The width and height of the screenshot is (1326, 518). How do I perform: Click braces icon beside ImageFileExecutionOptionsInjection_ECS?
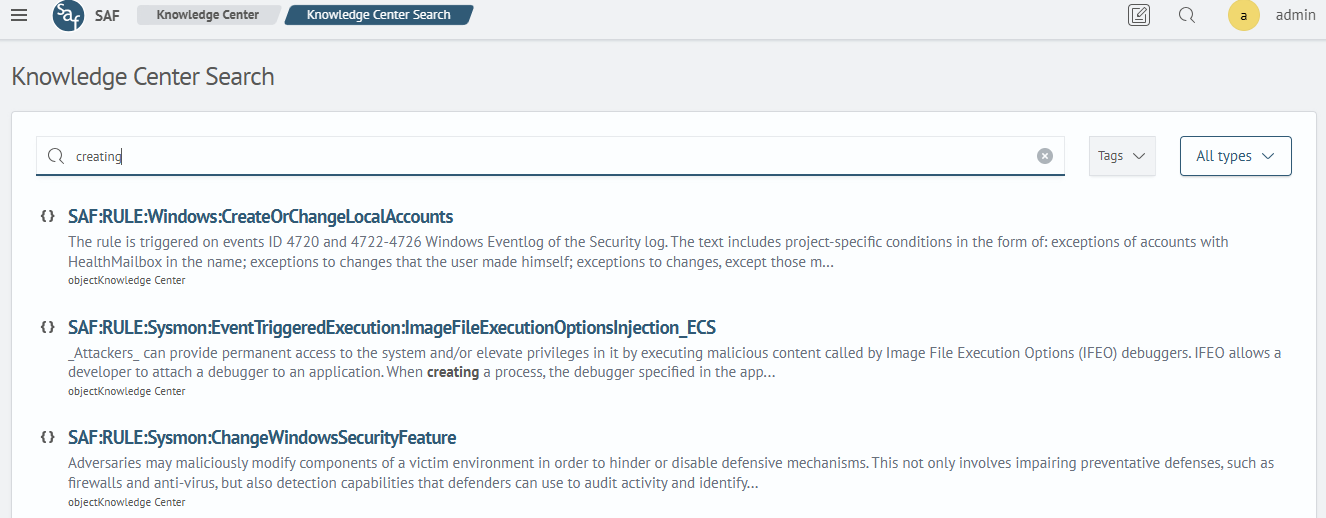point(47,327)
